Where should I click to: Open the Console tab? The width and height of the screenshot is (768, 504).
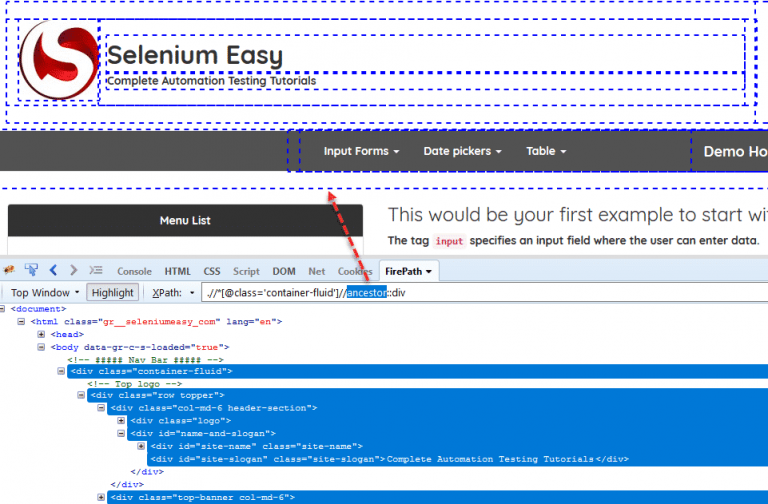pyautogui.click(x=134, y=271)
